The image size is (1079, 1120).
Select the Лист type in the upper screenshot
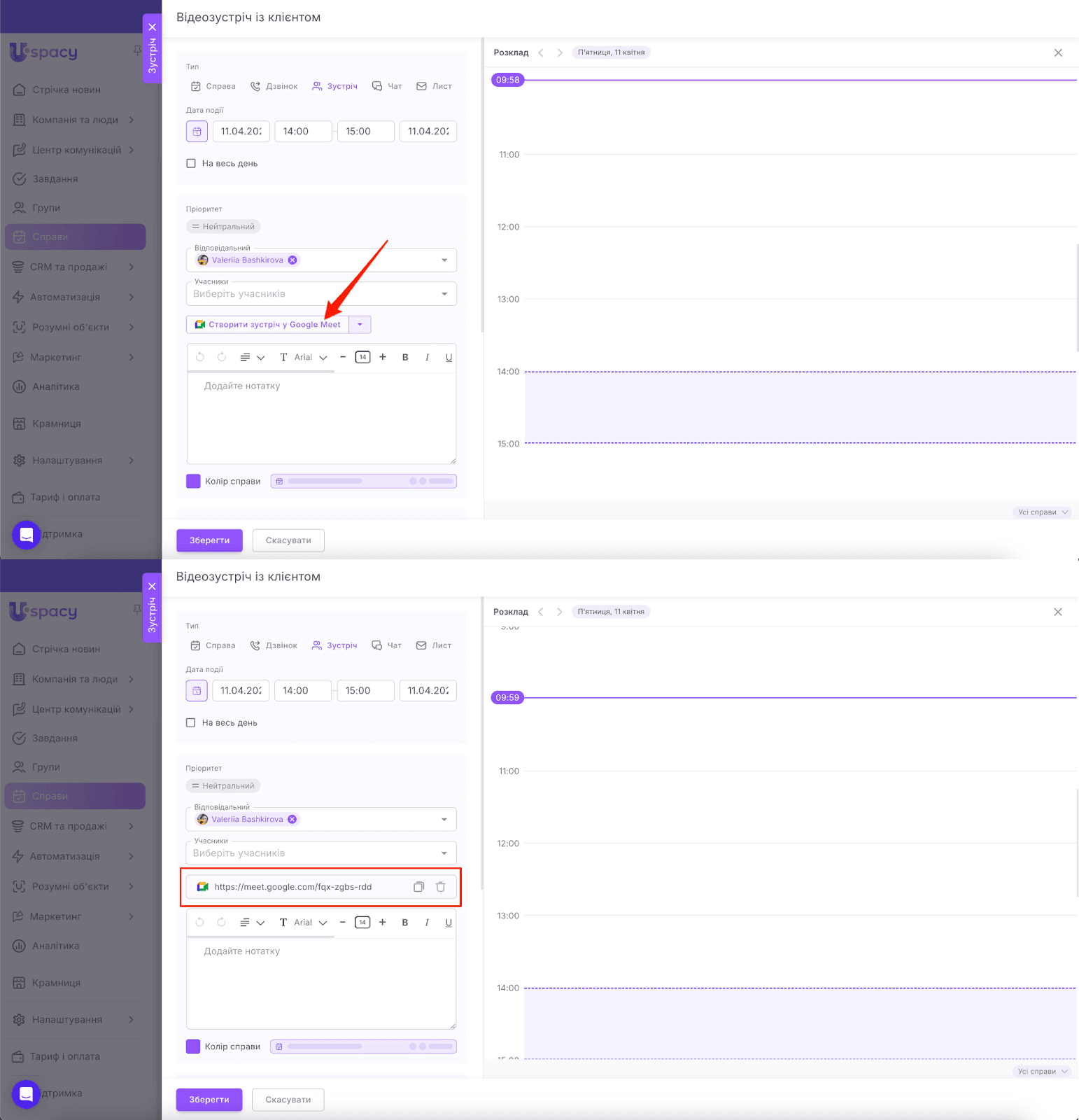[435, 87]
